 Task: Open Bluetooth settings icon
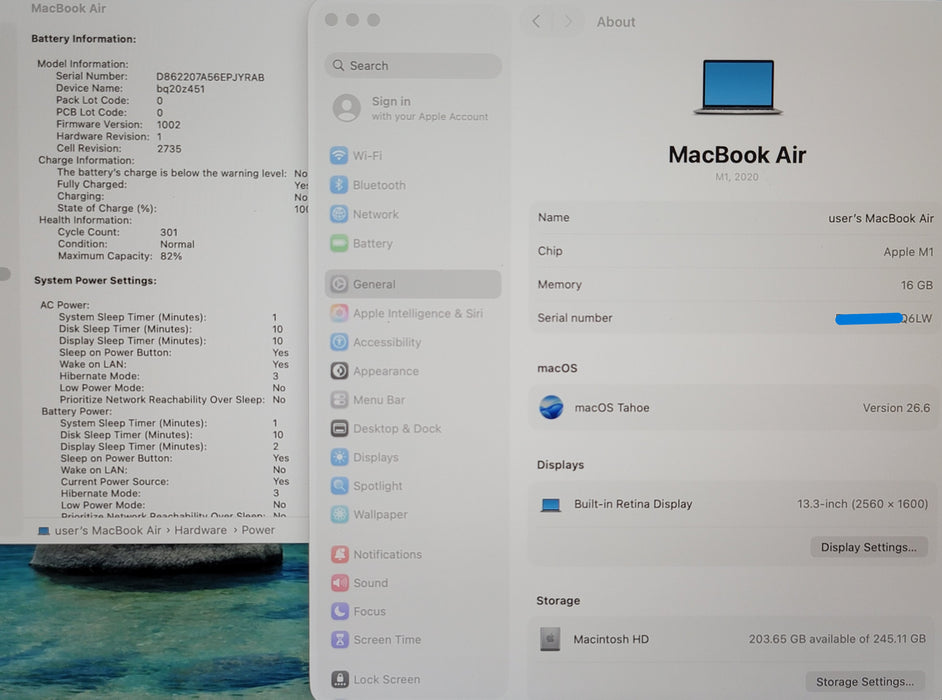coord(339,185)
